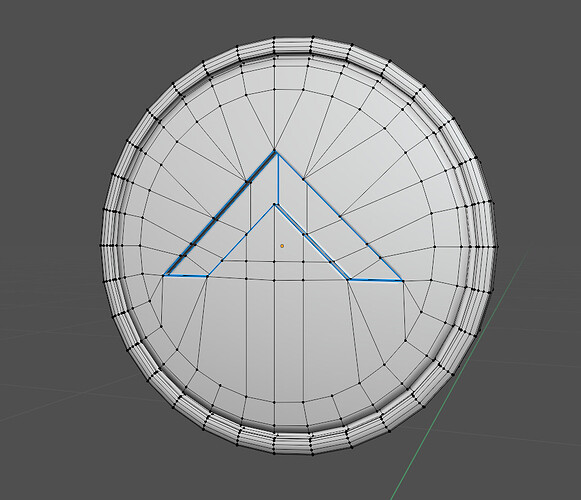Pick the outer triangle's bottom-left corner vertex
Image resolution: width=581 pixels, height=500 pixels.
click(x=163, y=275)
